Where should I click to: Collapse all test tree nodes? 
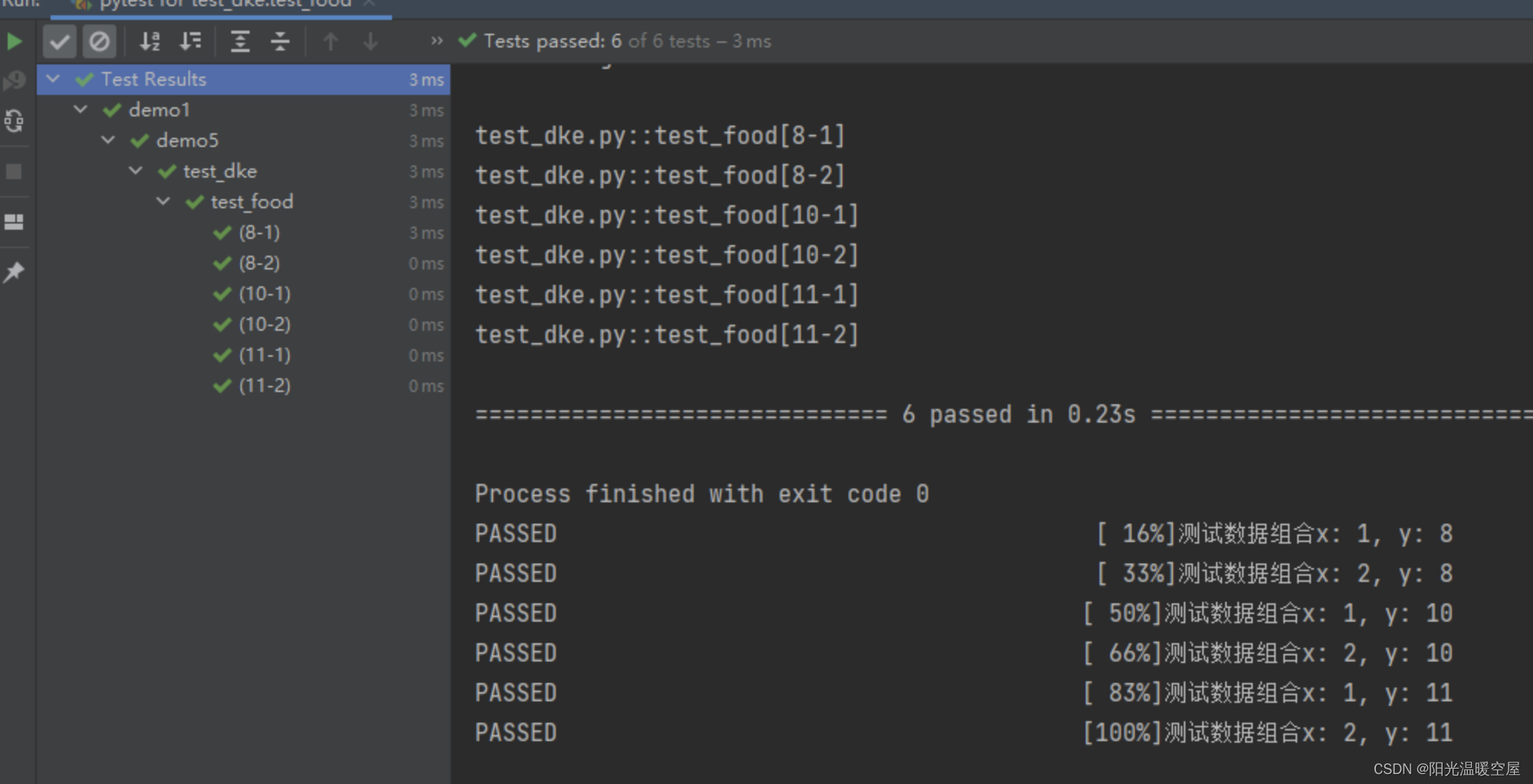point(280,41)
